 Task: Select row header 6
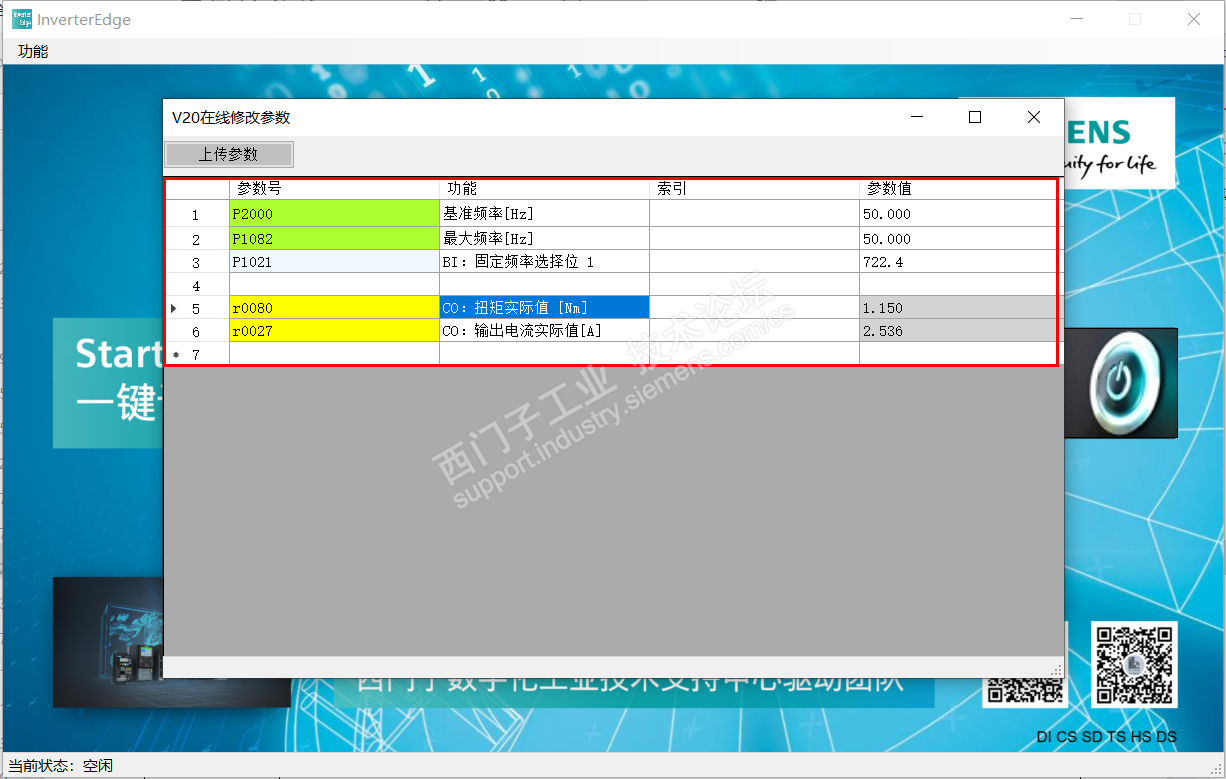[197, 331]
